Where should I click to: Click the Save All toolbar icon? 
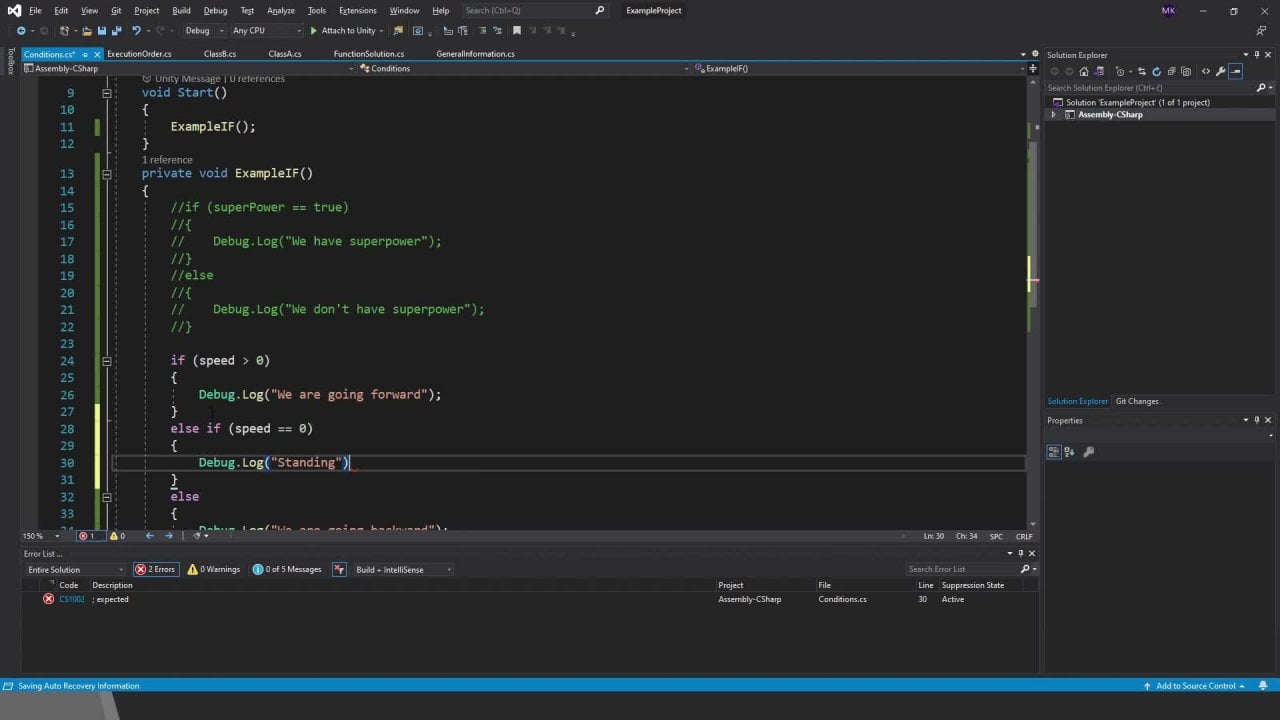tap(116, 31)
